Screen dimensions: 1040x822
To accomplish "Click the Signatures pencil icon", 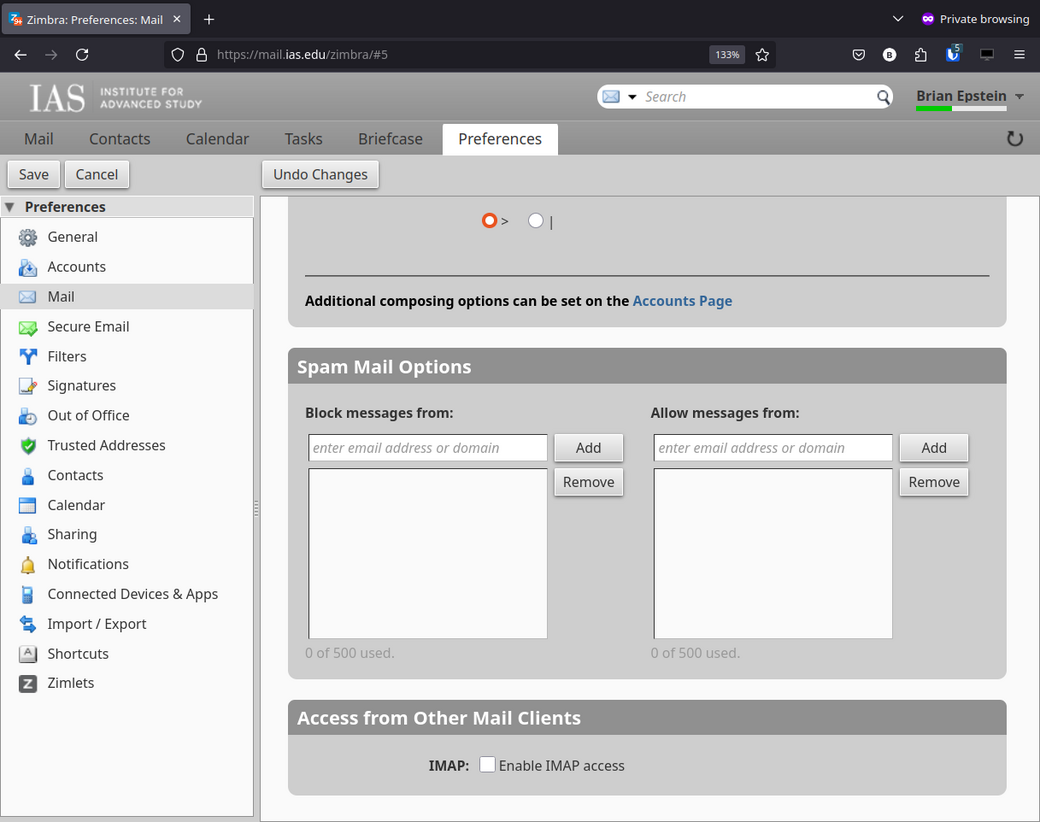I will tap(28, 386).
